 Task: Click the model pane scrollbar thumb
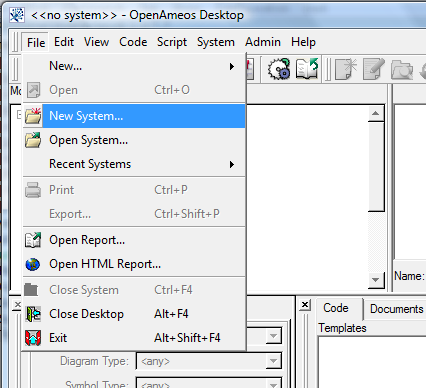376,166
